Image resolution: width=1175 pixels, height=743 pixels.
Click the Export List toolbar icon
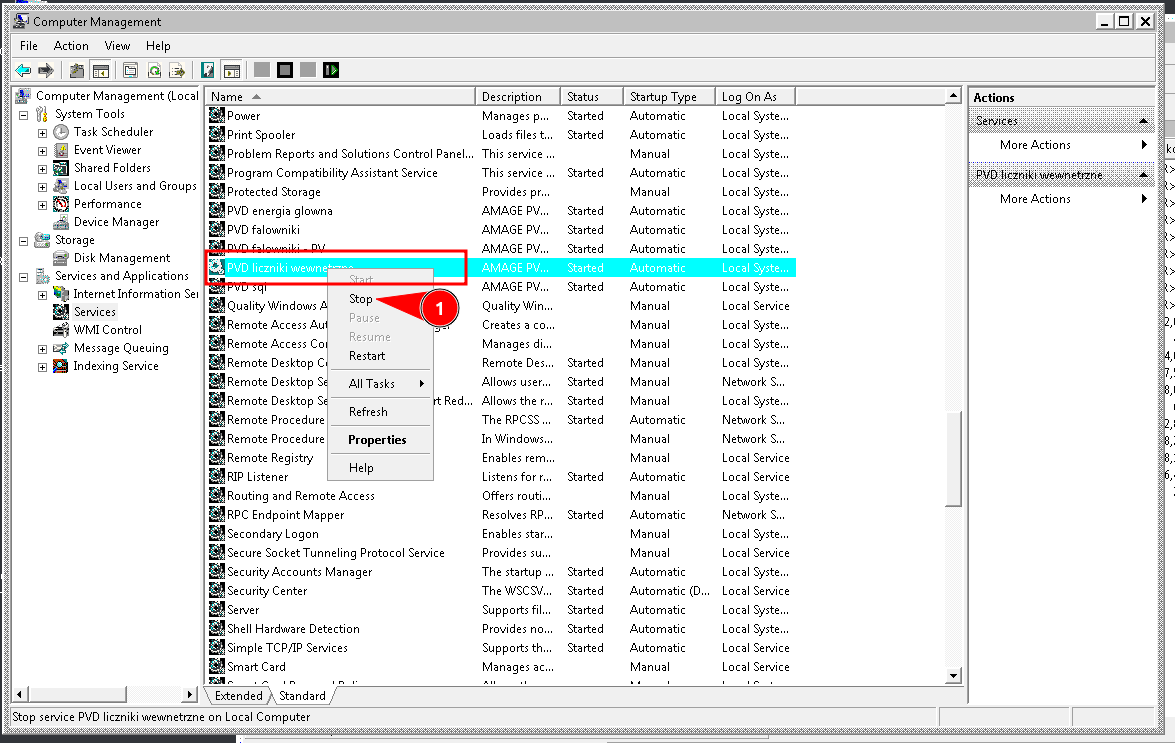(177, 70)
